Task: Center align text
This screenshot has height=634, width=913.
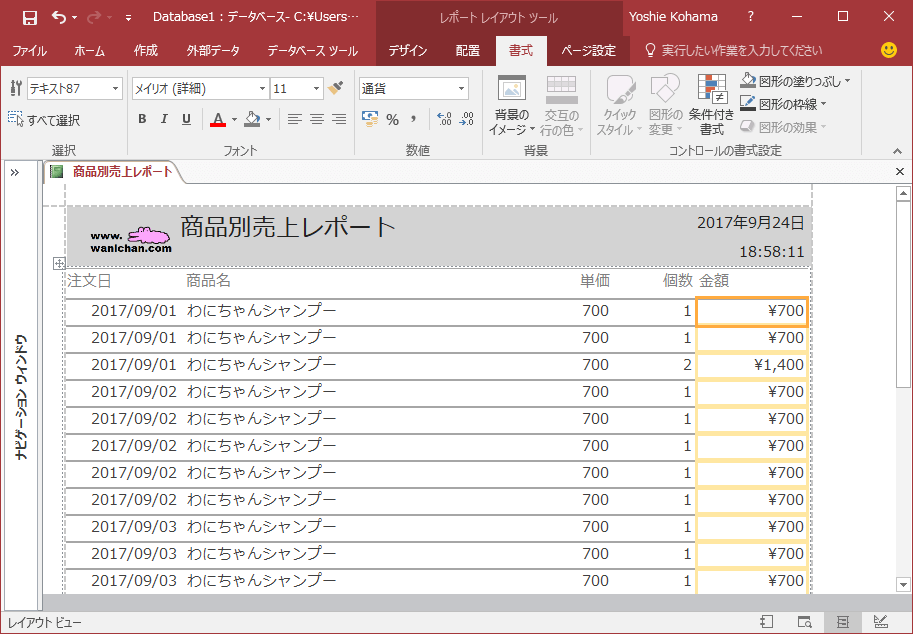Action: point(317,119)
